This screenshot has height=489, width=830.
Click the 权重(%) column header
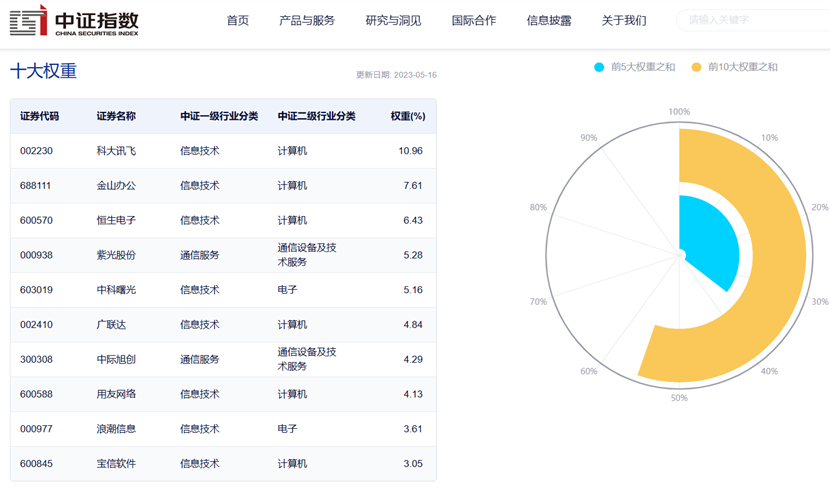coord(408,116)
